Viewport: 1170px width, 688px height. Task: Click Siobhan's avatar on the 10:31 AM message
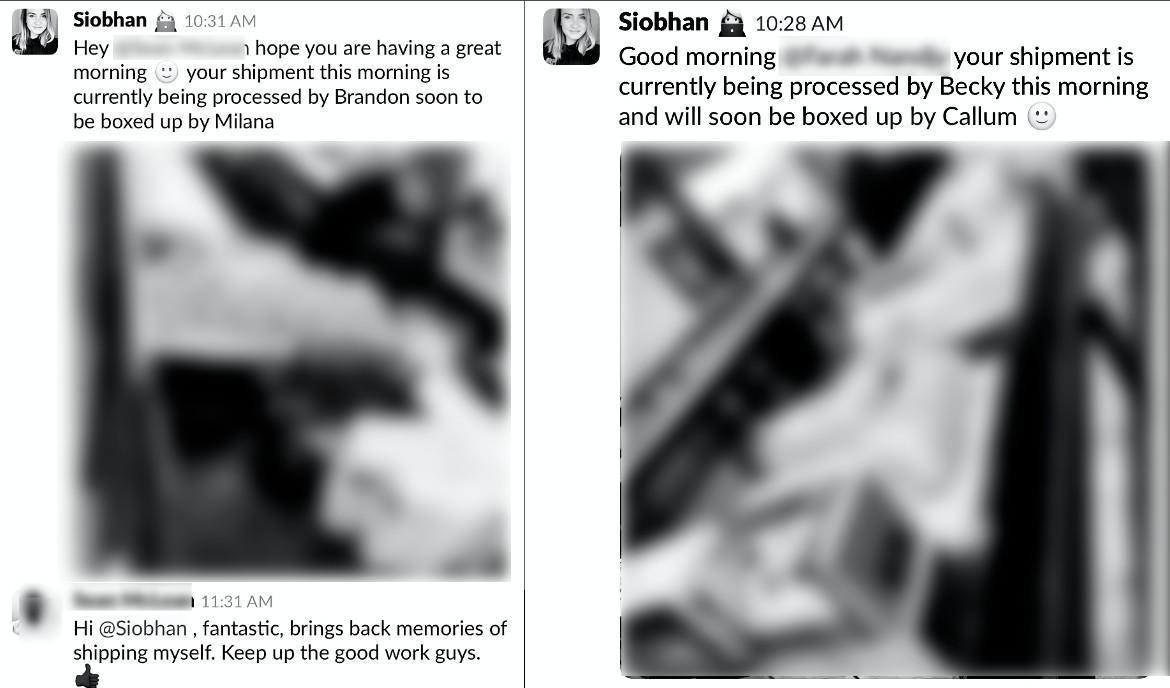[35, 32]
